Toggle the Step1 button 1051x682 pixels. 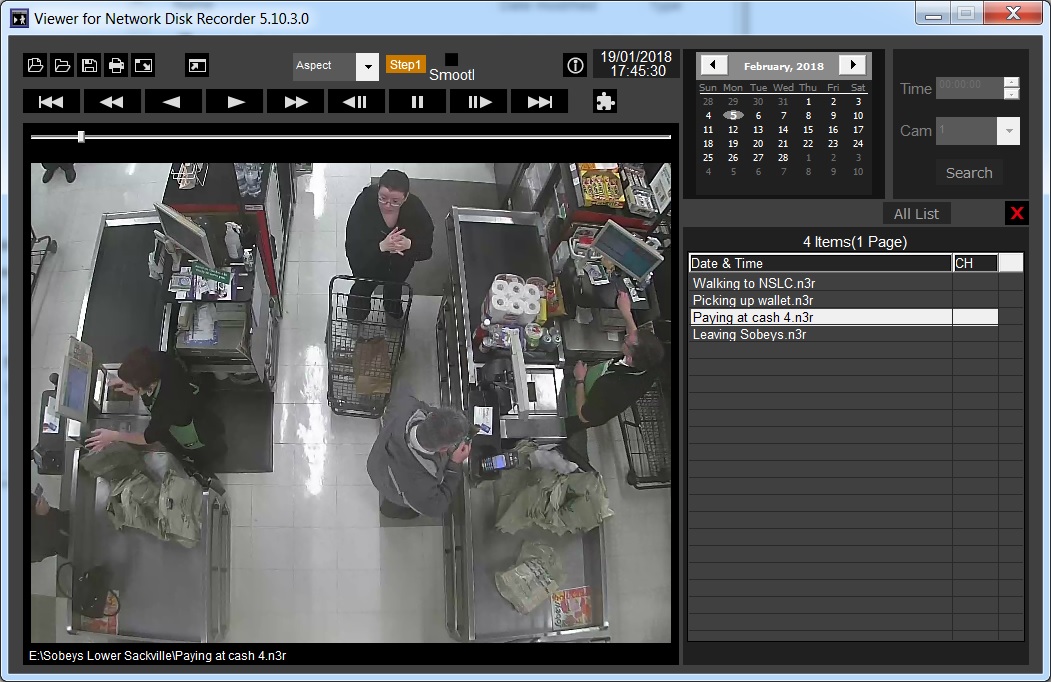(405, 65)
